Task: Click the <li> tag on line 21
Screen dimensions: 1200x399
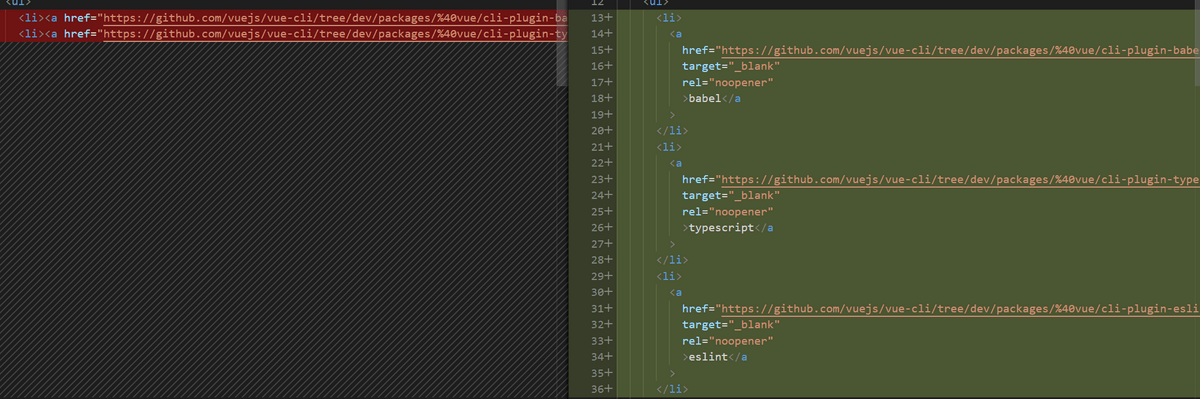Action: pyautogui.click(x=669, y=147)
